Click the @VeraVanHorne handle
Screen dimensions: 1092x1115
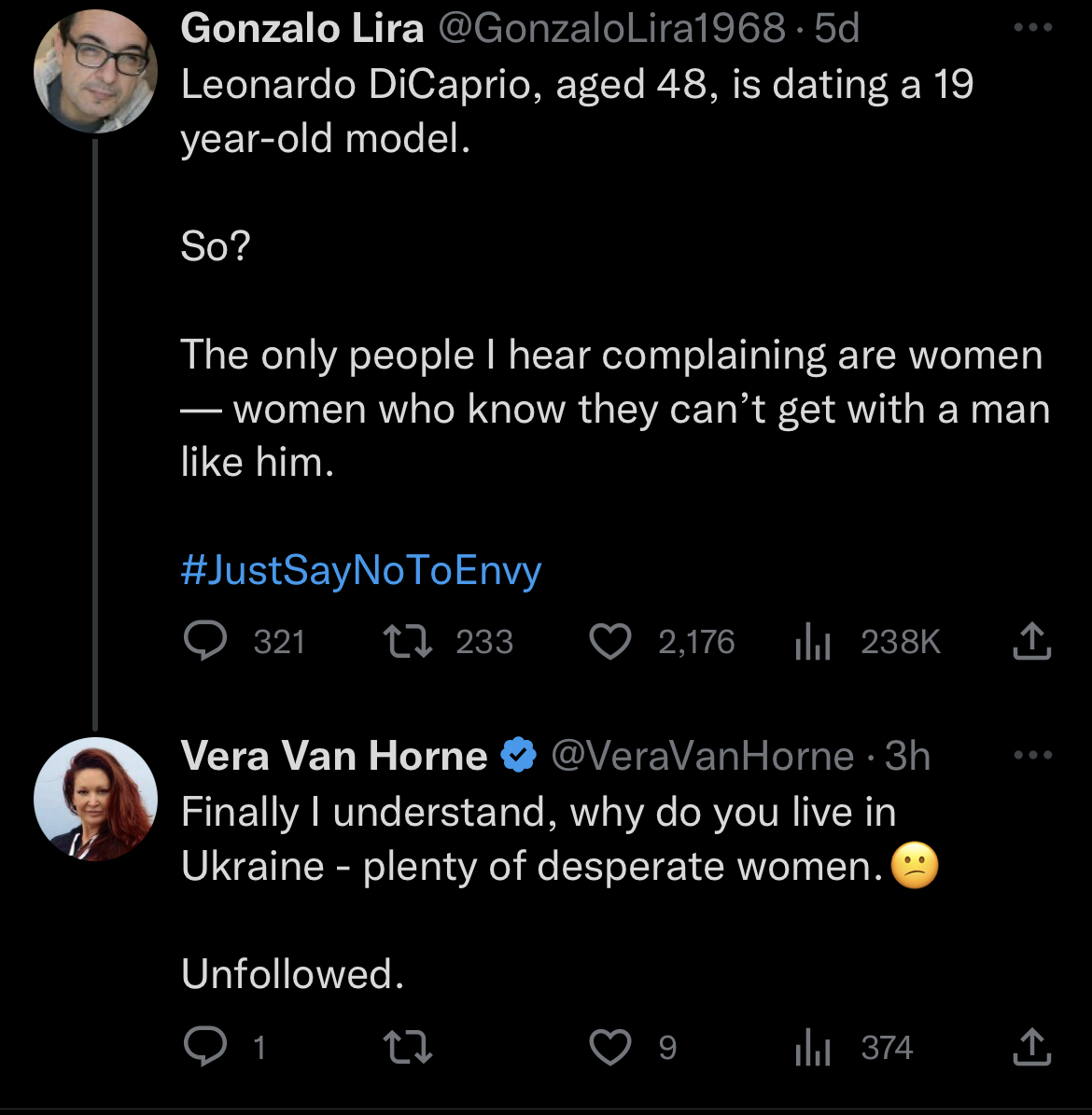[x=702, y=756]
